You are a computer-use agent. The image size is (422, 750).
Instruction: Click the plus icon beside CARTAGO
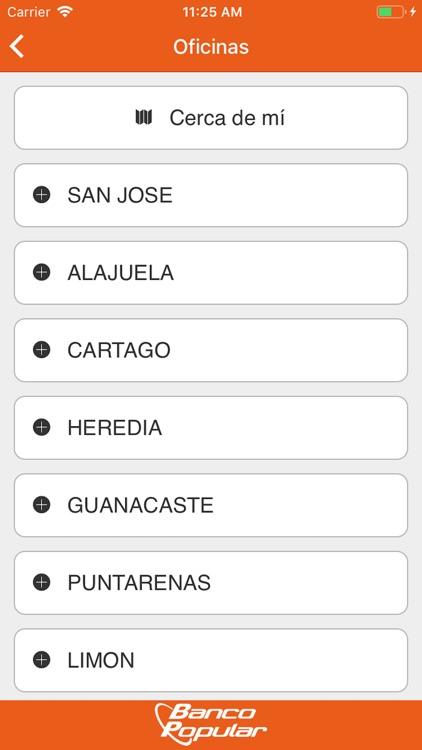tap(42, 350)
